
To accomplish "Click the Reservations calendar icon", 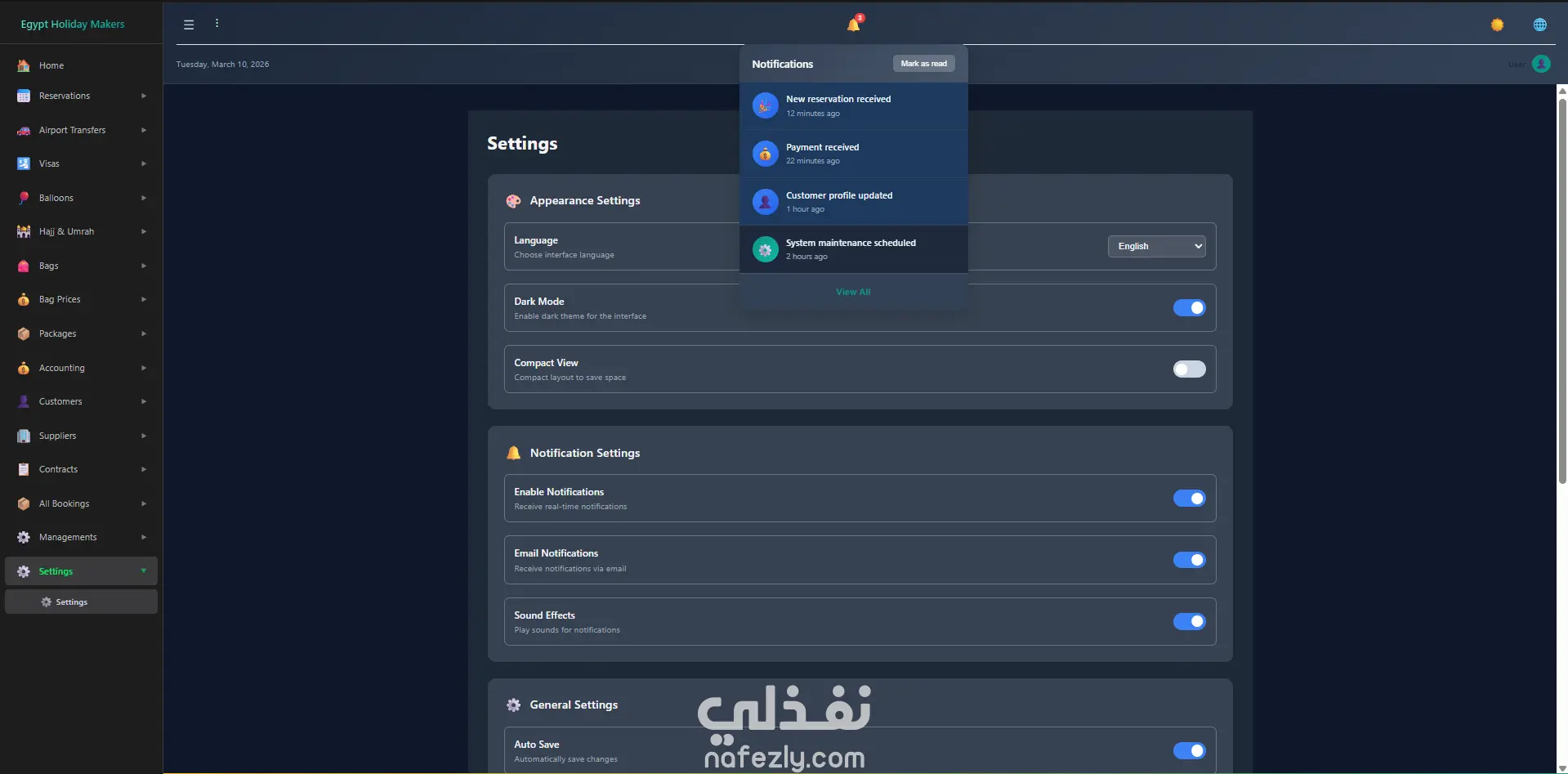I will click(x=24, y=96).
